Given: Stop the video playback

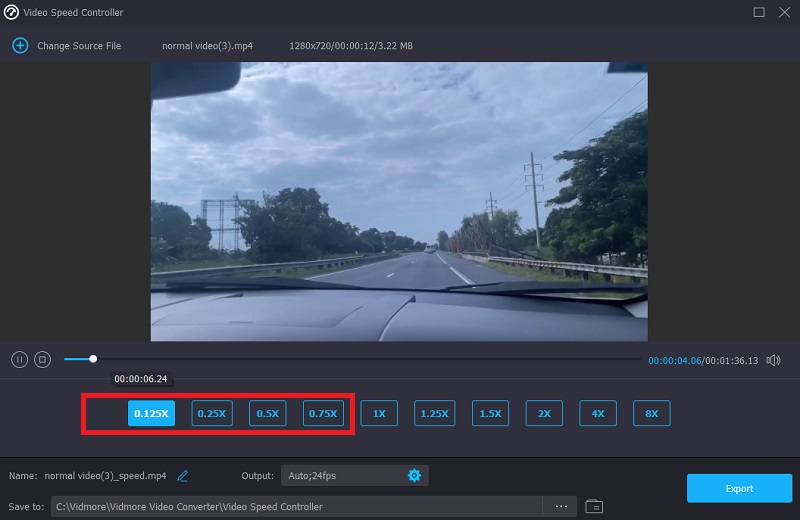Looking at the screenshot, I should point(42,359).
